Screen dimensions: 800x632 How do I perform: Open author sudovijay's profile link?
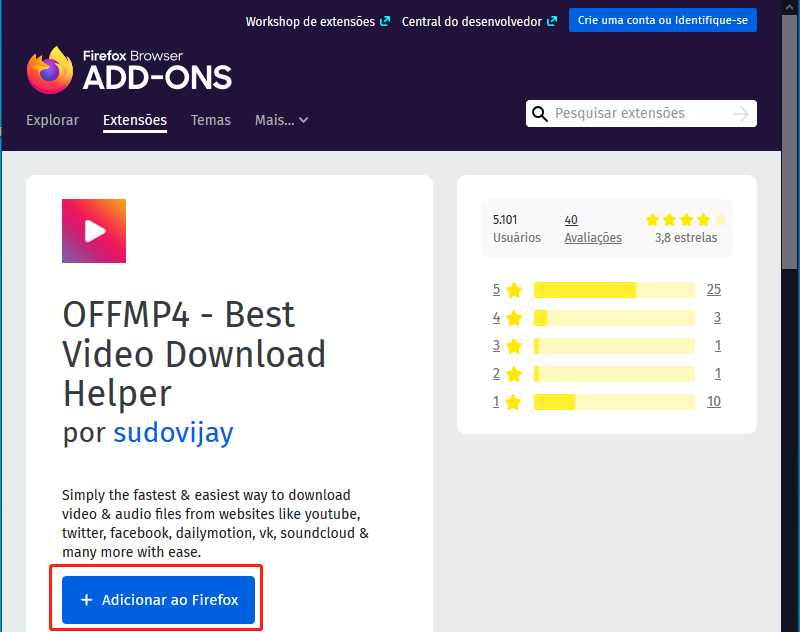point(173,433)
